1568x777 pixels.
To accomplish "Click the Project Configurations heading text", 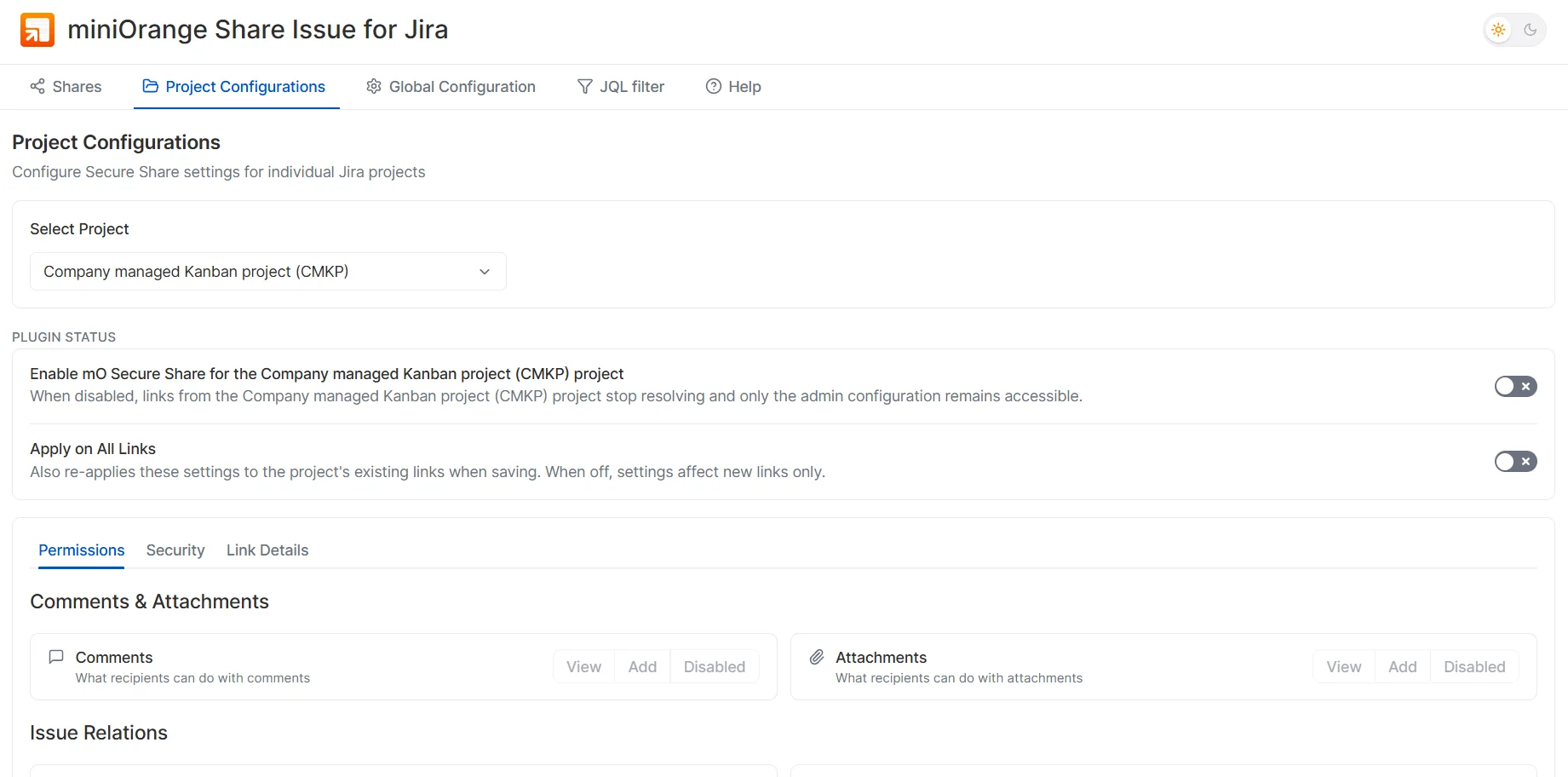I will [x=117, y=142].
